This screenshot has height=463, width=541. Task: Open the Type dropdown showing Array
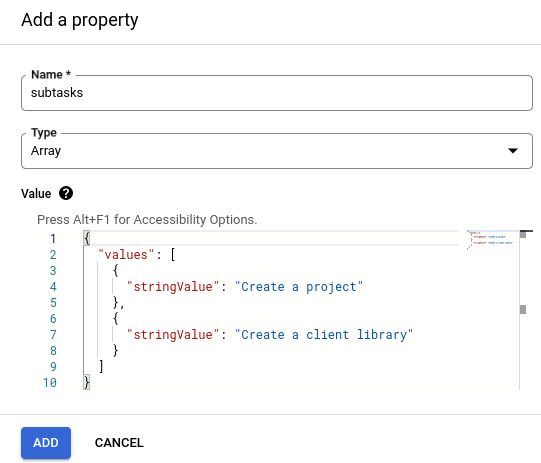pos(277,151)
